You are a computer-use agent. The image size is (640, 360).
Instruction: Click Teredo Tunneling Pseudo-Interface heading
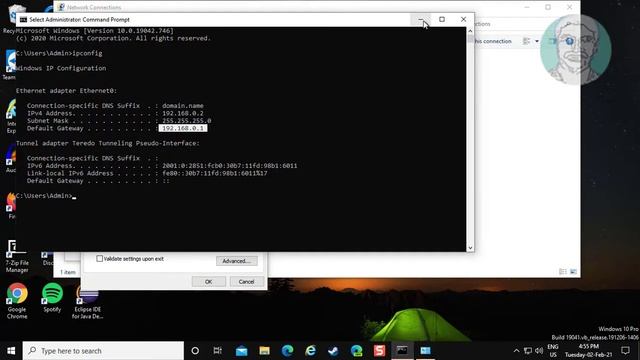pos(108,143)
